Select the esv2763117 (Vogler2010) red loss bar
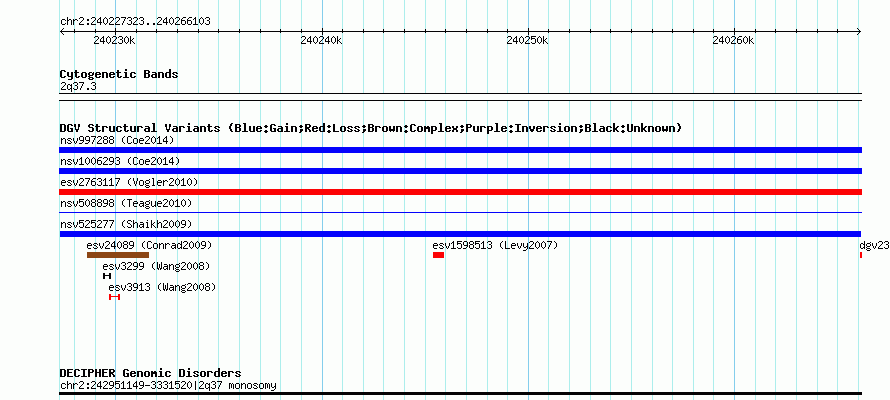Image resolution: width=890 pixels, height=400 pixels. pos(460,192)
